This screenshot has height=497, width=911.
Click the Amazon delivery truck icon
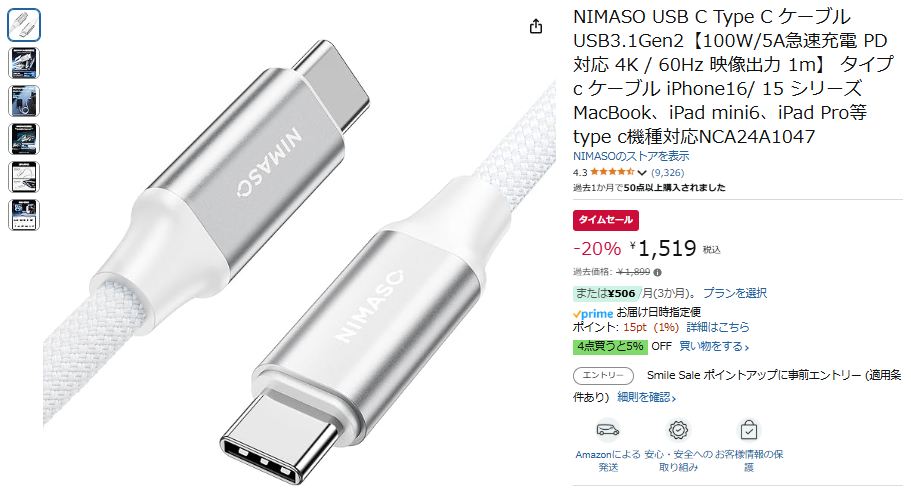[x=608, y=430]
